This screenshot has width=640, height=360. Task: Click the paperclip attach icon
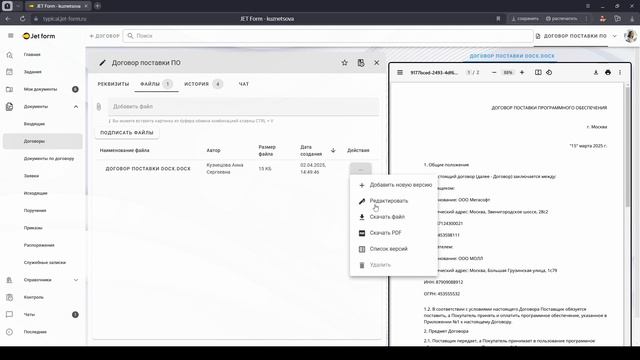pos(99,107)
